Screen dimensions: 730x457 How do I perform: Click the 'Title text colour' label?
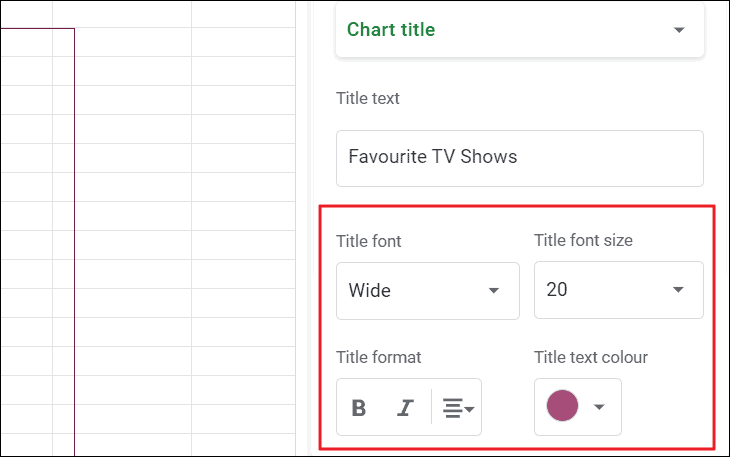[x=591, y=357]
